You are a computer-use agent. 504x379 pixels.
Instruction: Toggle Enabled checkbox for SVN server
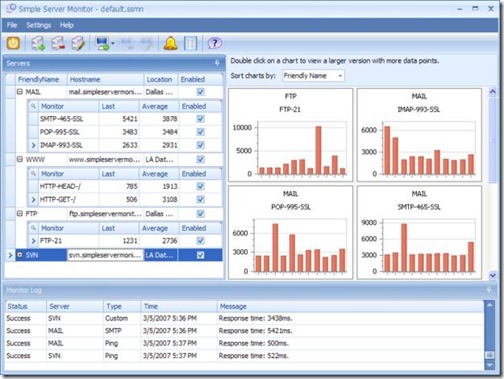pyautogui.click(x=200, y=255)
